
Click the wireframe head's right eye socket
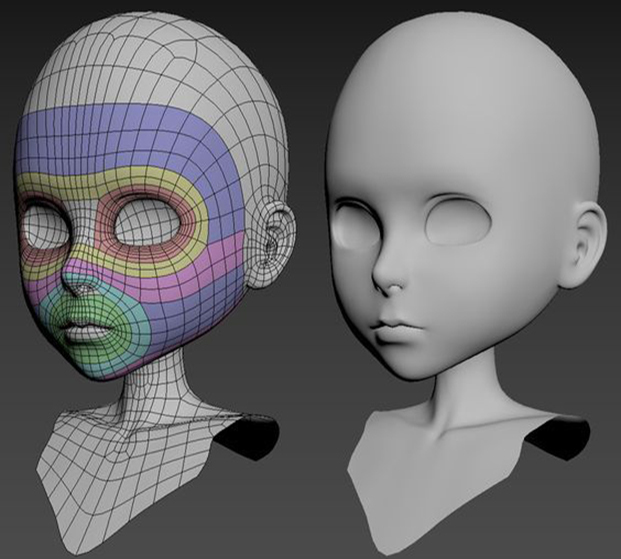[146, 226]
